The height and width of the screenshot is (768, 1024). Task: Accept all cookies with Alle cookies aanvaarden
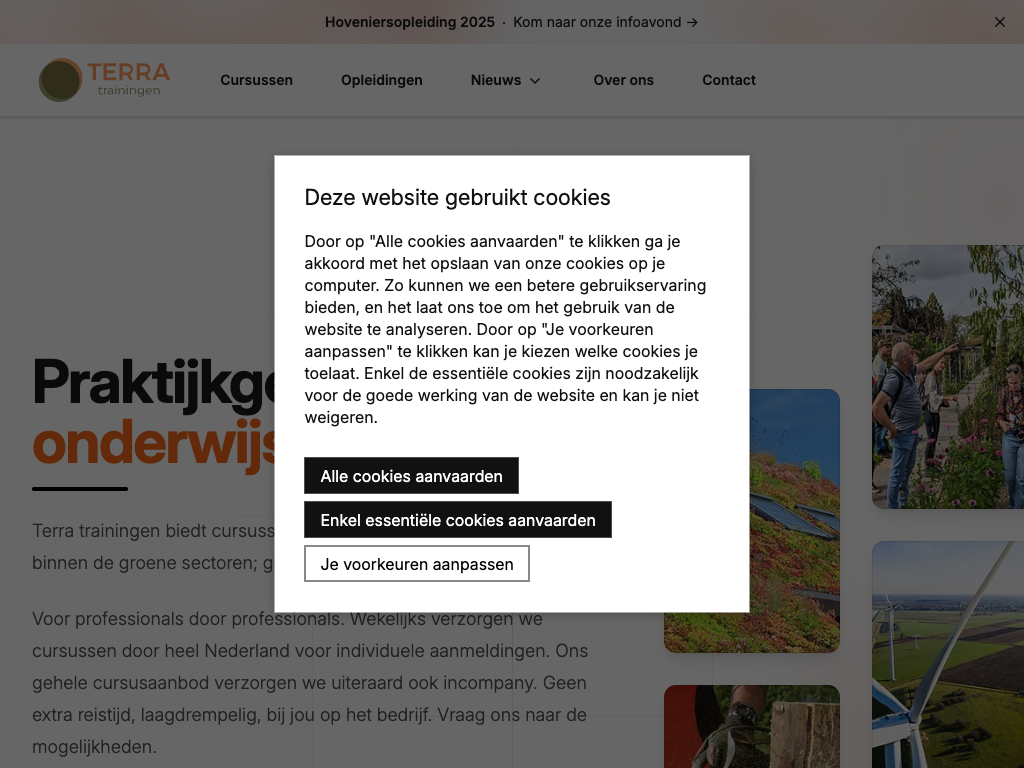coord(411,476)
